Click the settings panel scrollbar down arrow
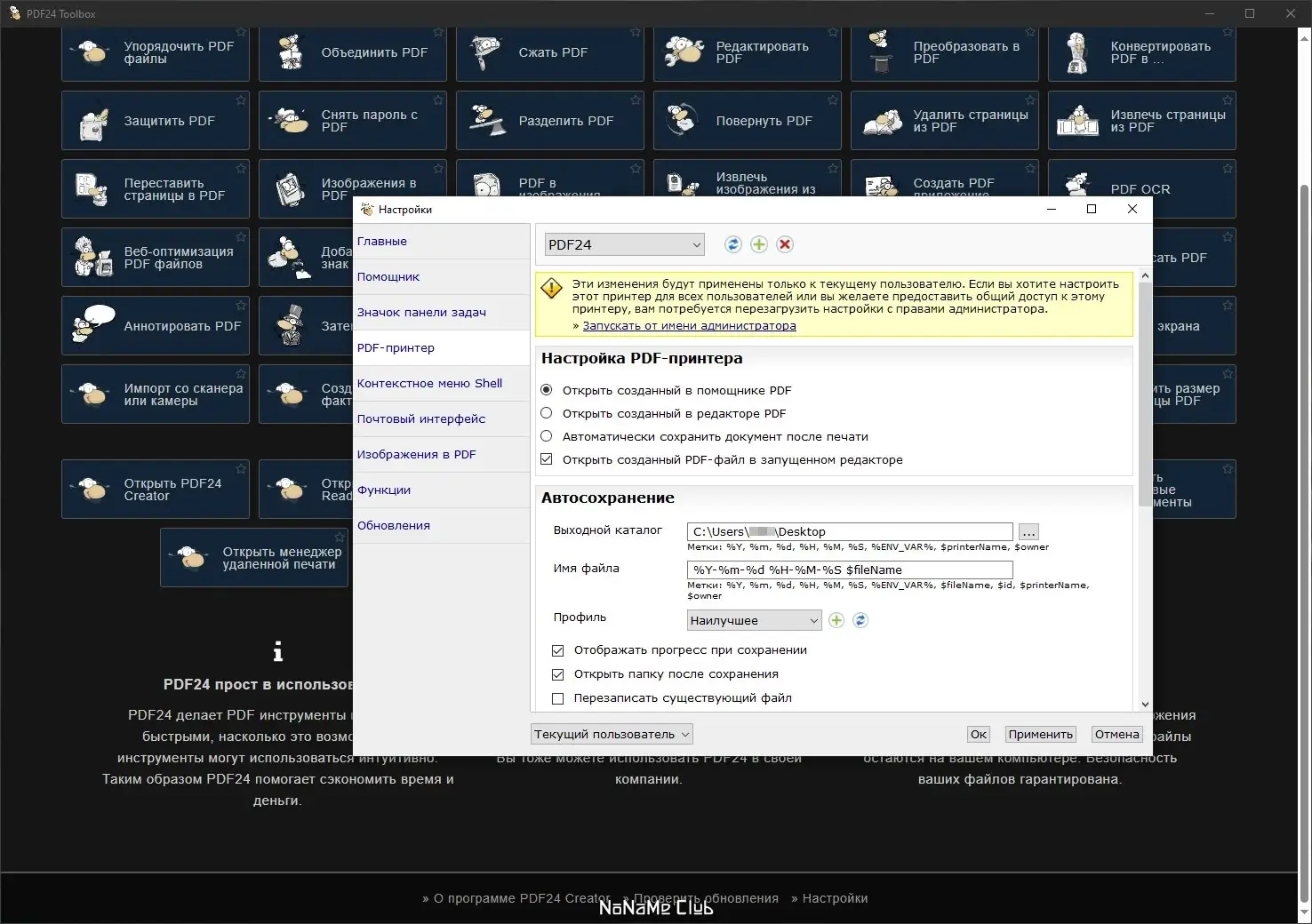 click(x=1145, y=704)
